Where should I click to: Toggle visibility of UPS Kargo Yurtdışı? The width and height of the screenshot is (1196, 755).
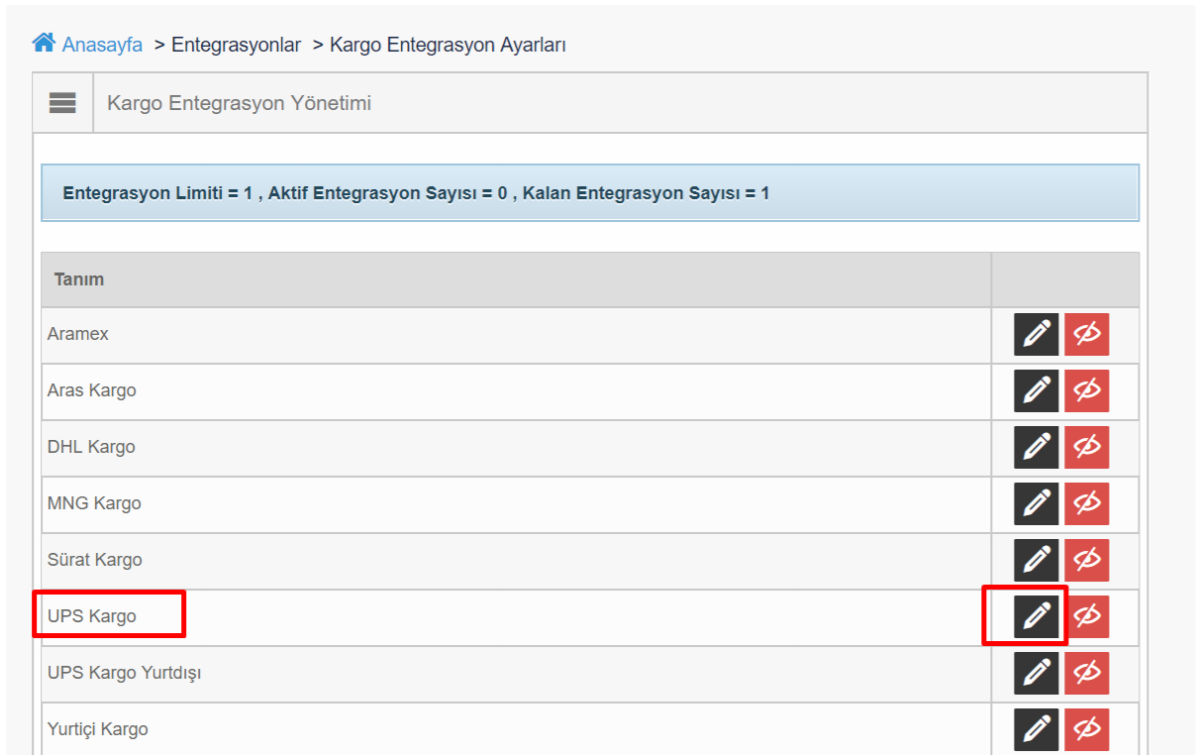tap(1087, 673)
